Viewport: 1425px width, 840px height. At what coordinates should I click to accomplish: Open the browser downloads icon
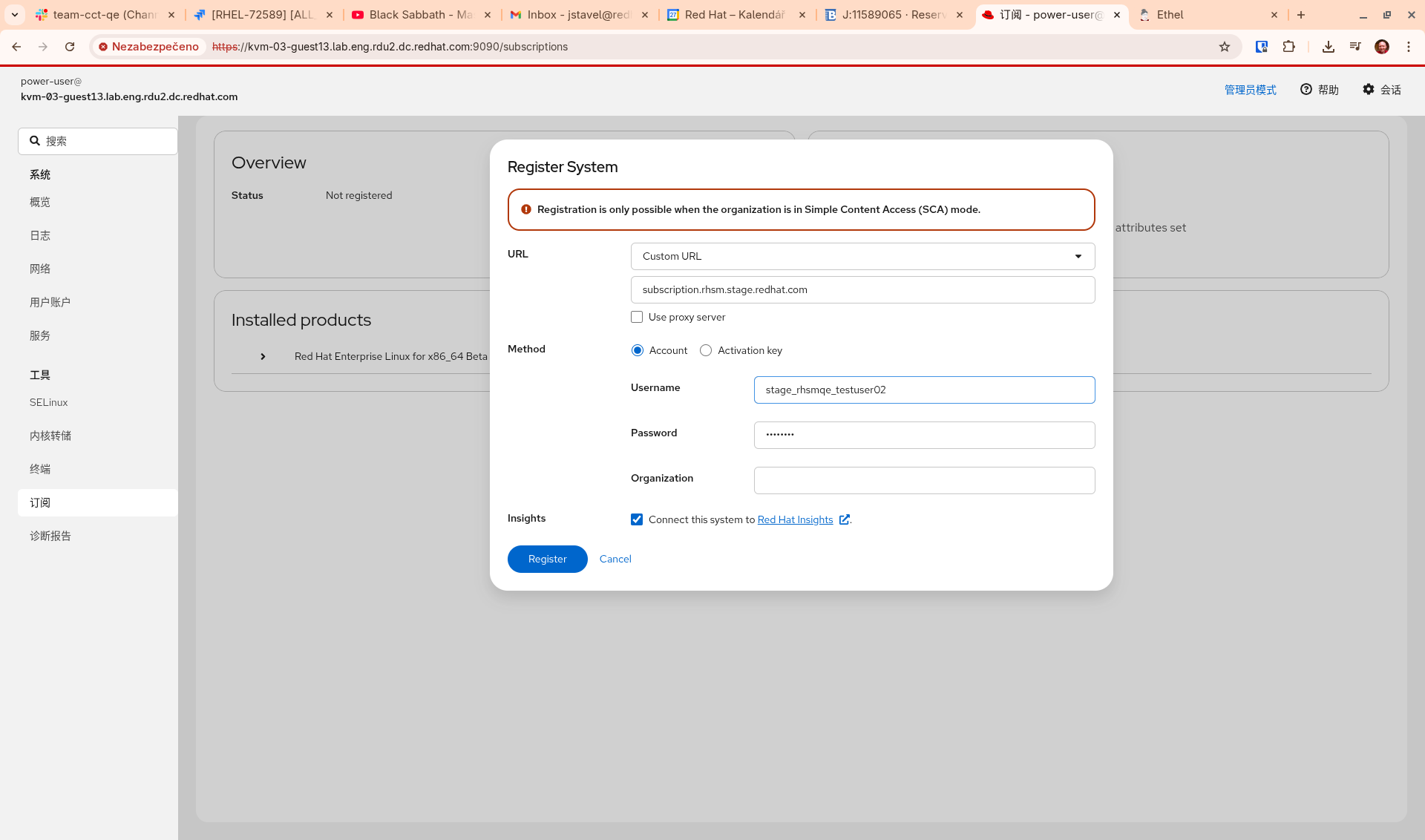(1328, 47)
